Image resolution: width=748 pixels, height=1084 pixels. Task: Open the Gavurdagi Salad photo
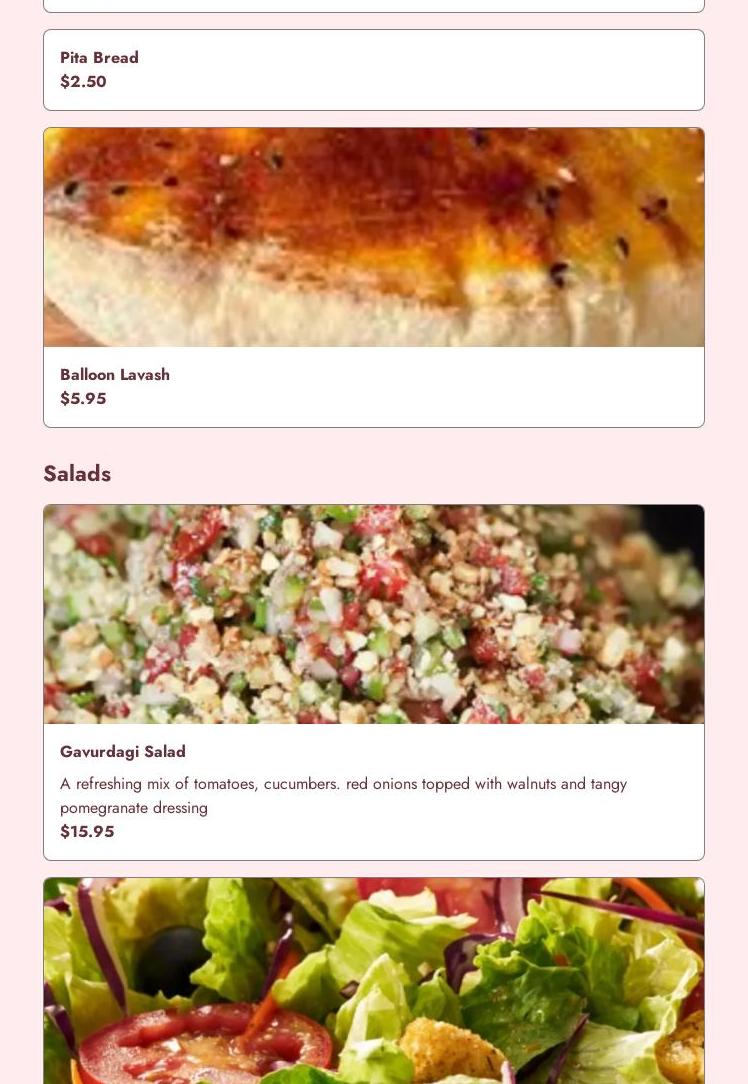(374, 614)
